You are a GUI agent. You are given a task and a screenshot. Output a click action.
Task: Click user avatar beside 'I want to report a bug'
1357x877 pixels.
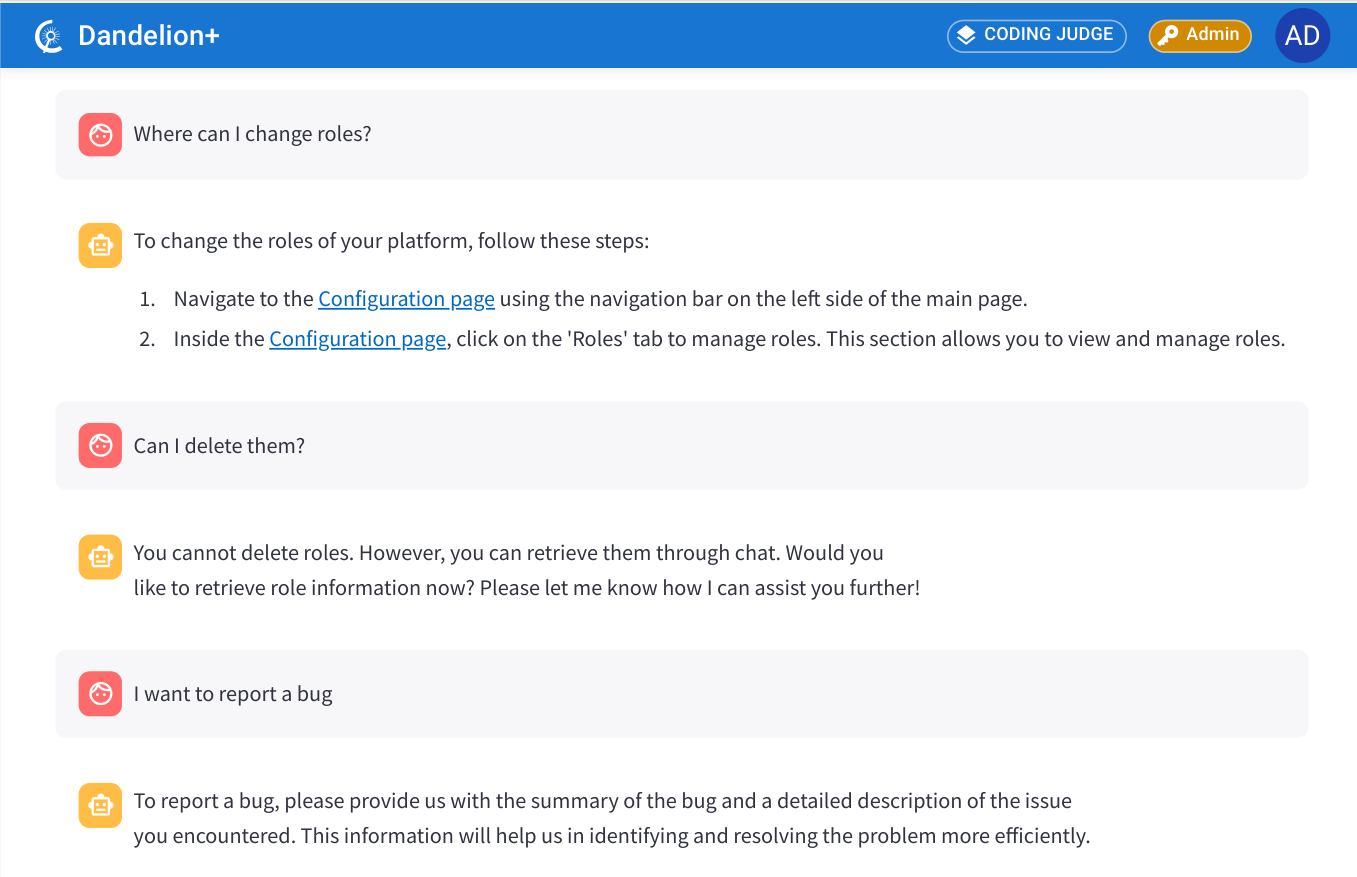[100, 694]
